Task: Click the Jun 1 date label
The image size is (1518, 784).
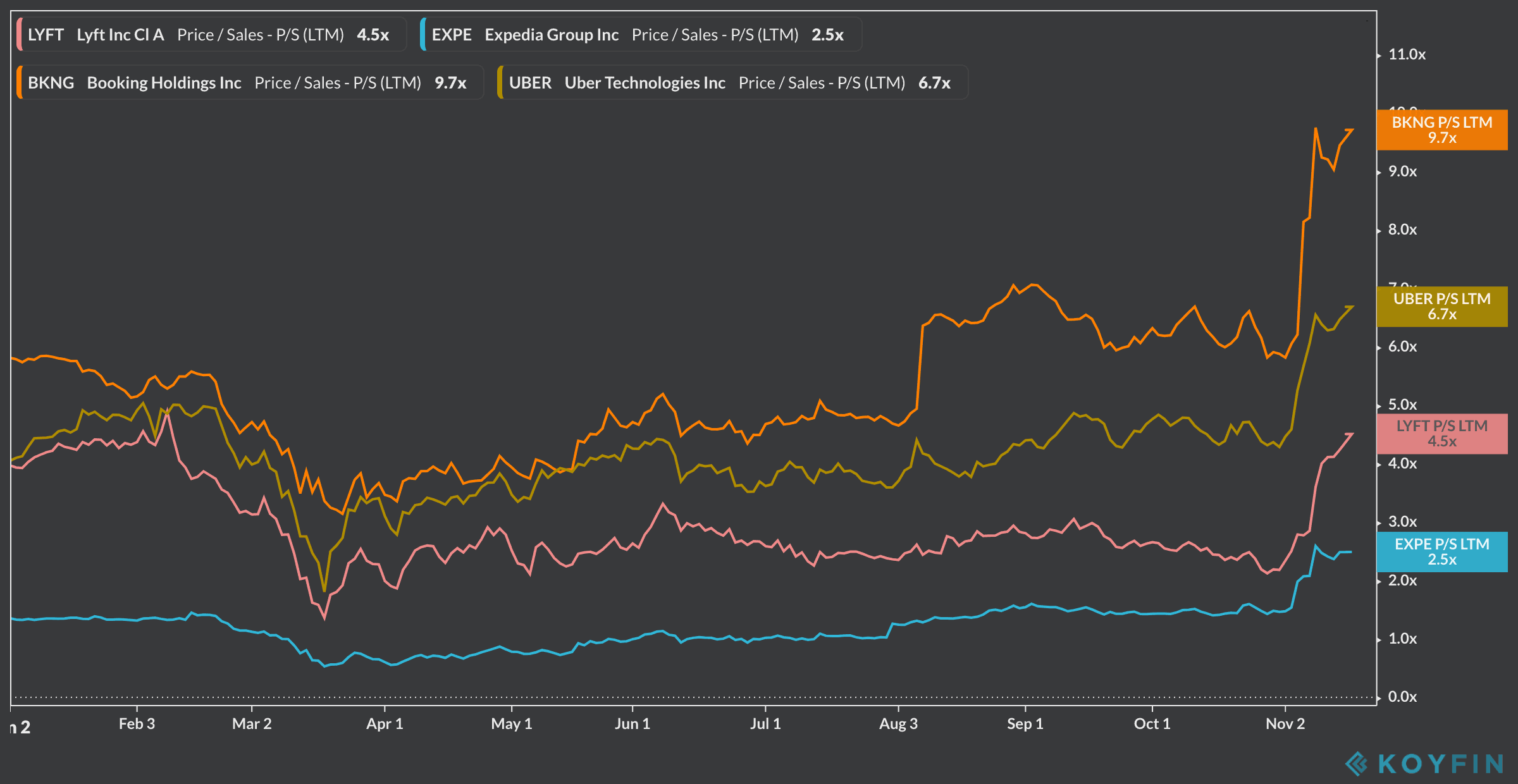Action: pyautogui.click(x=632, y=724)
